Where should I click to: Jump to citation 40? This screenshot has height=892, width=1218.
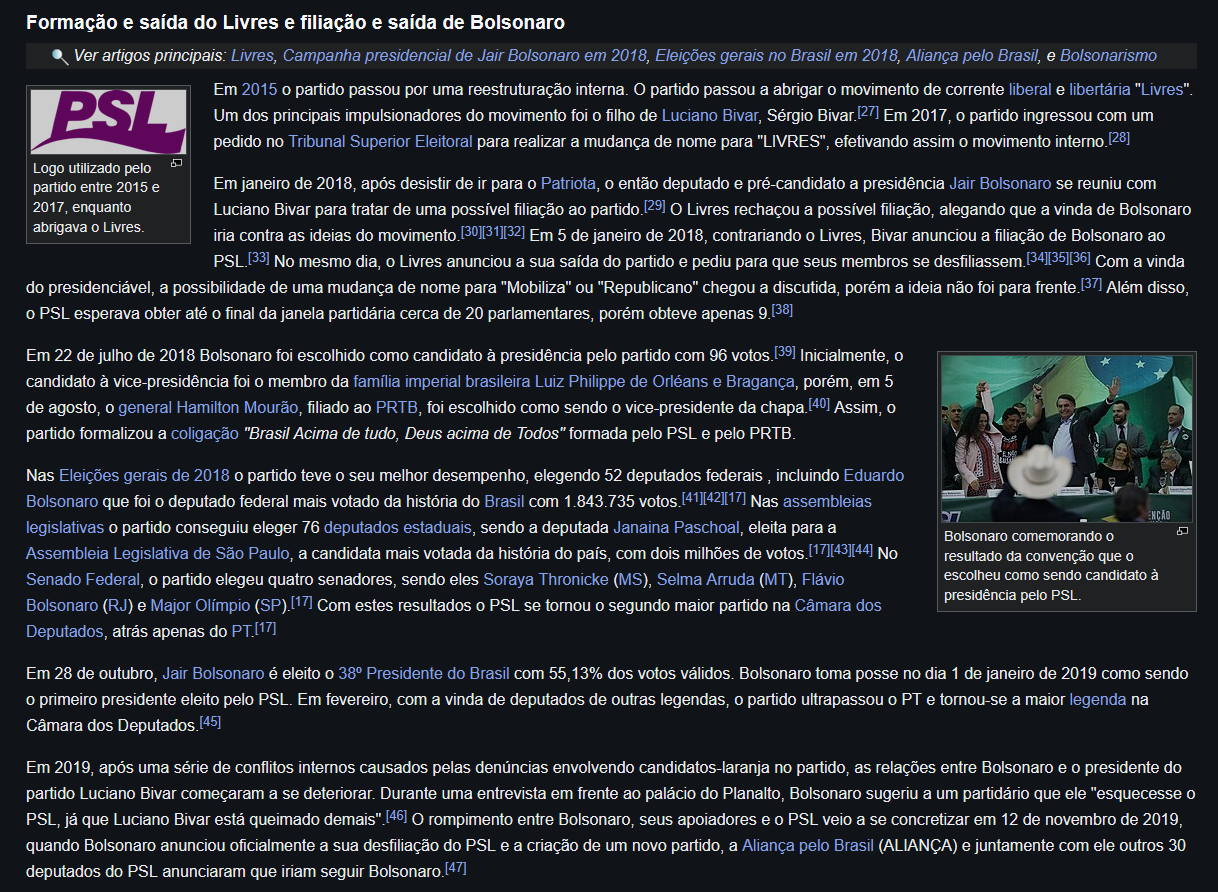click(x=819, y=402)
